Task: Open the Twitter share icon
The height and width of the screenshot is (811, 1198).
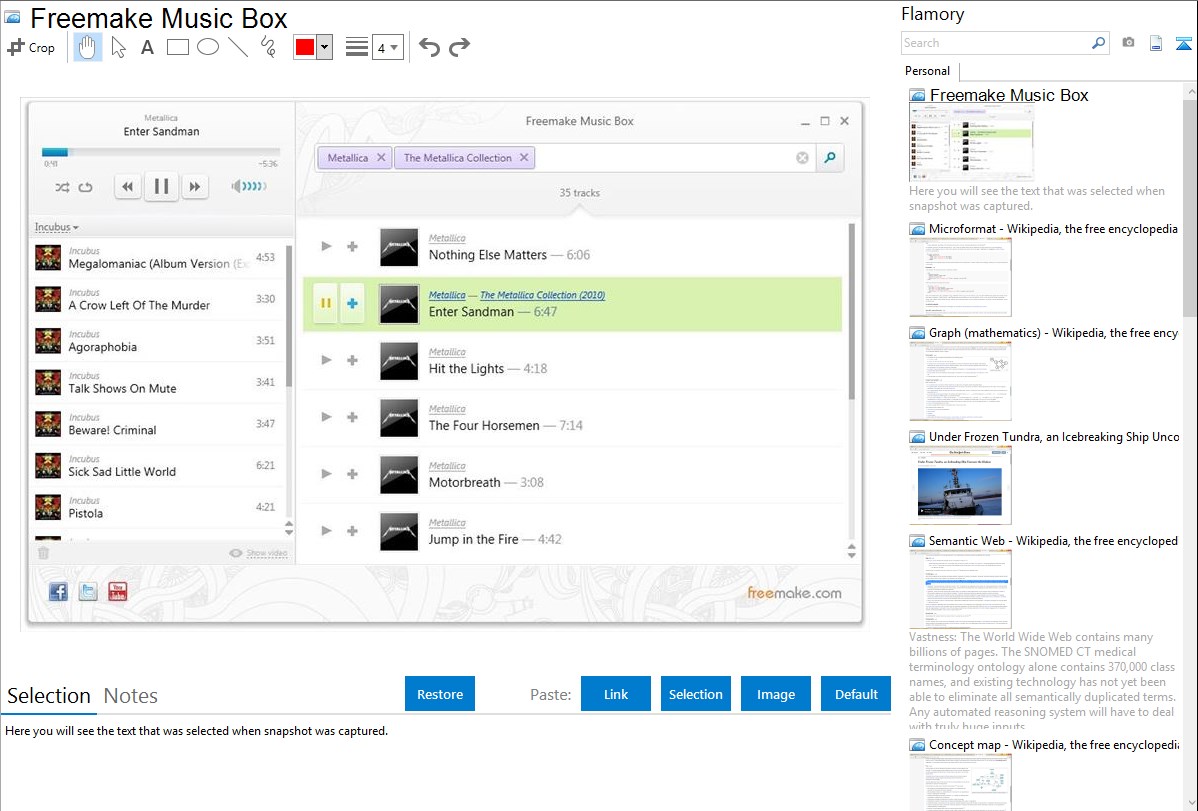Action: point(88,591)
